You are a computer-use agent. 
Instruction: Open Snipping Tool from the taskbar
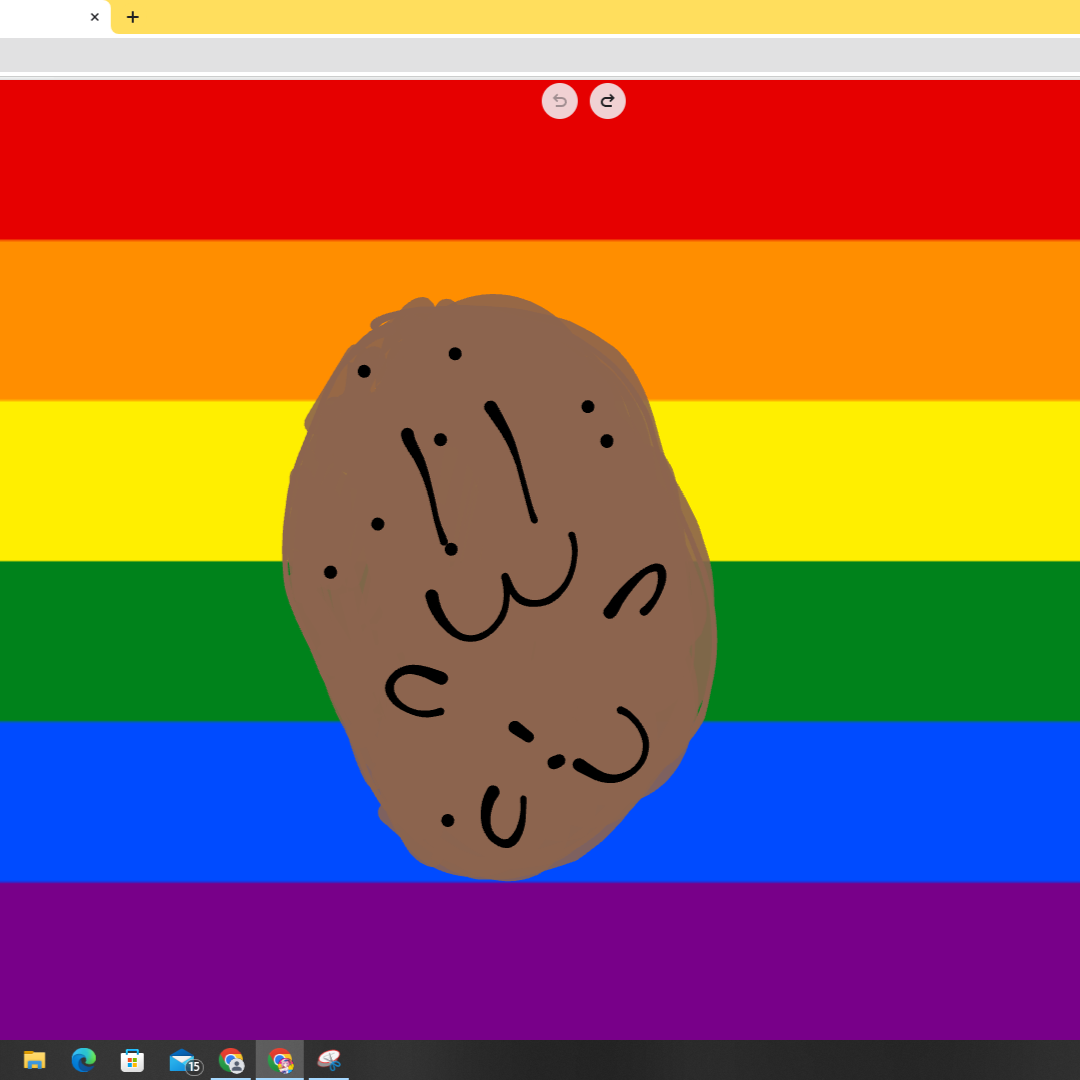329,1060
